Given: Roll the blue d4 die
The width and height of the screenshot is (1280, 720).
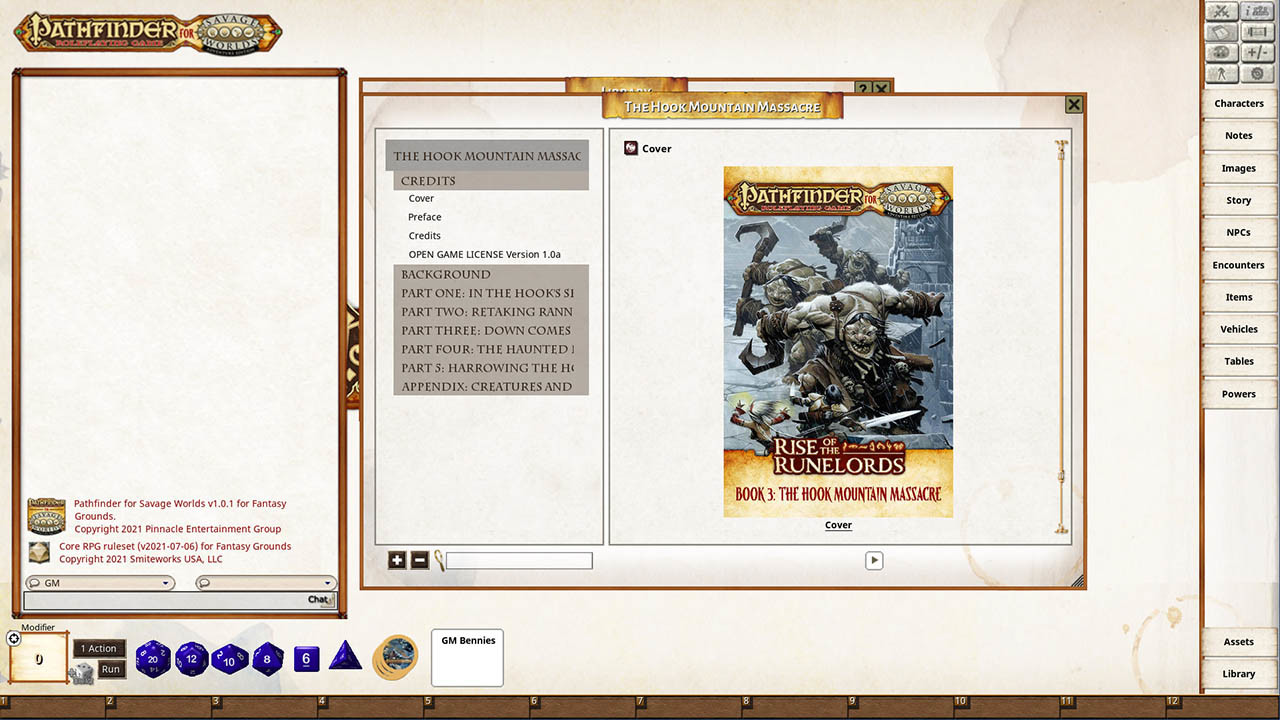Looking at the screenshot, I should tap(345, 657).
